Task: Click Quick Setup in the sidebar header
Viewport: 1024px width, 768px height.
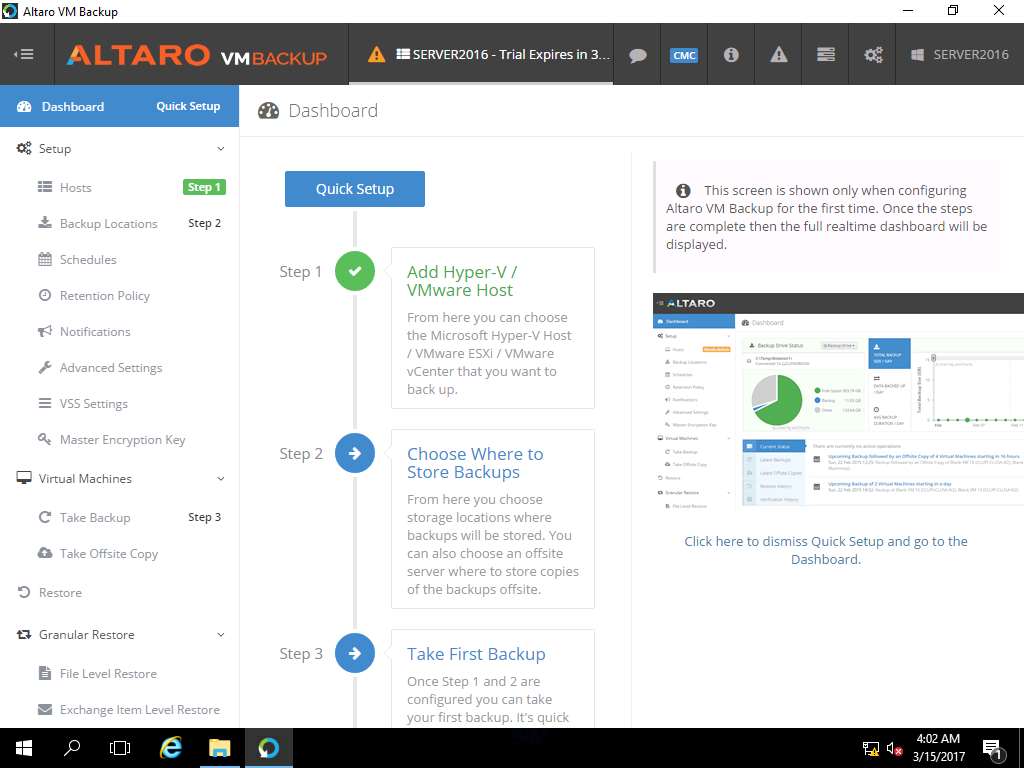Action: pos(188,106)
